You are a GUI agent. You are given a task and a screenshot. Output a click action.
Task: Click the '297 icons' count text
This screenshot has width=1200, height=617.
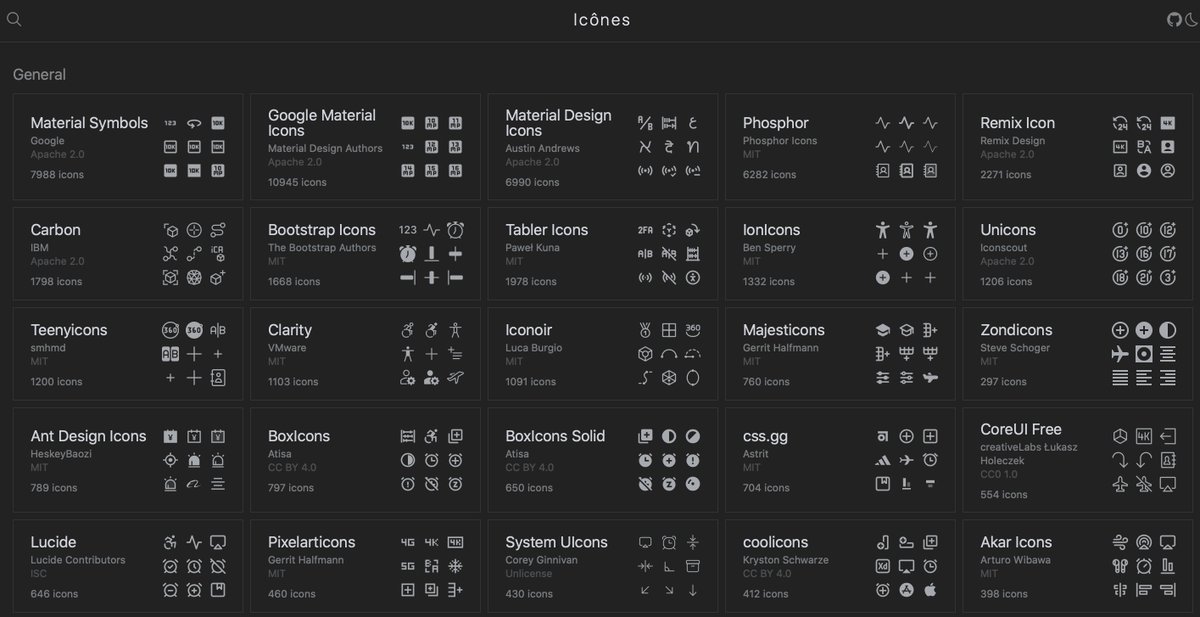point(1004,382)
